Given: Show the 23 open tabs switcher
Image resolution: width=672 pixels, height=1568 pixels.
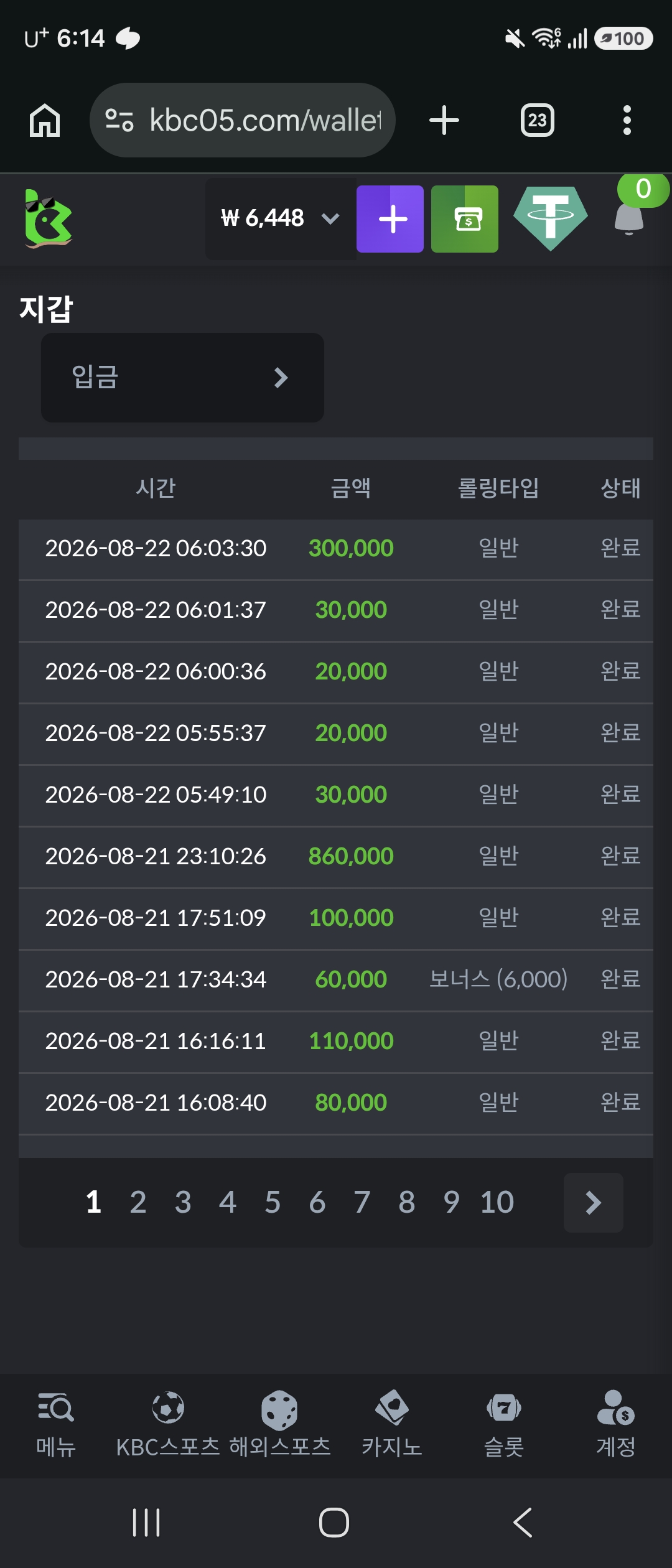Looking at the screenshot, I should tap(538, 120).
